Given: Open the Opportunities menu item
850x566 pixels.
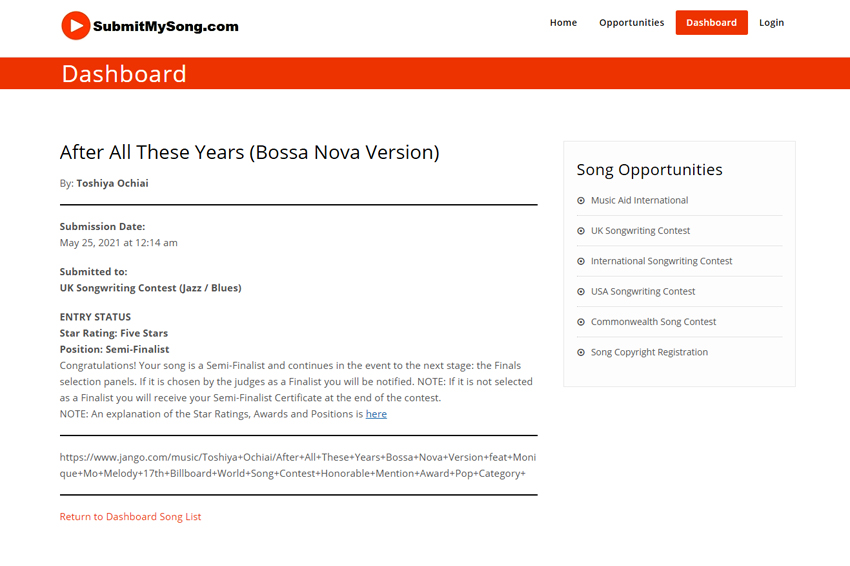Looking at the screenshot, I should [x=631, y=23].
